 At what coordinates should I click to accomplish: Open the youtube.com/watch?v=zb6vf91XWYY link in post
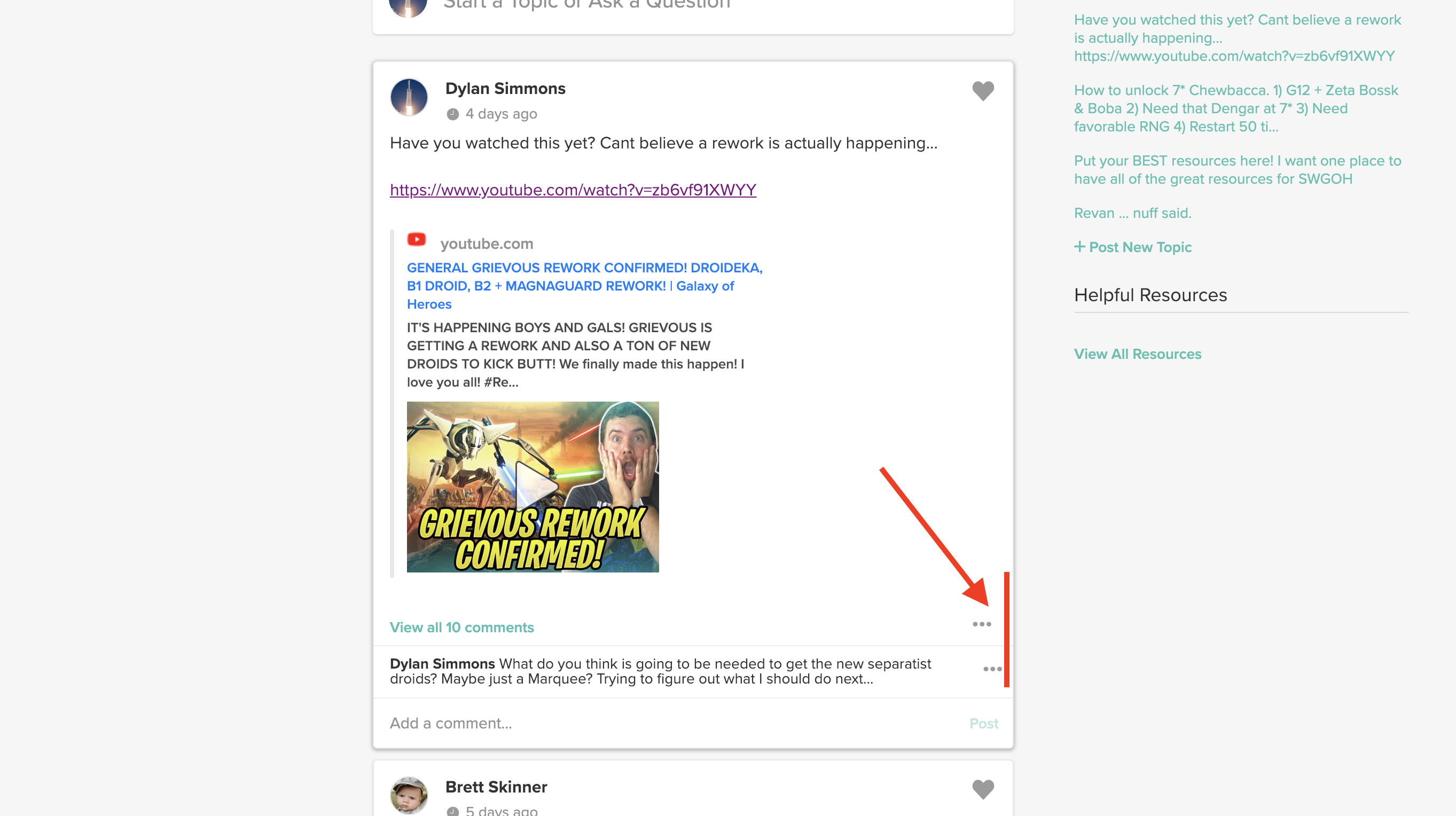(573, 190)
